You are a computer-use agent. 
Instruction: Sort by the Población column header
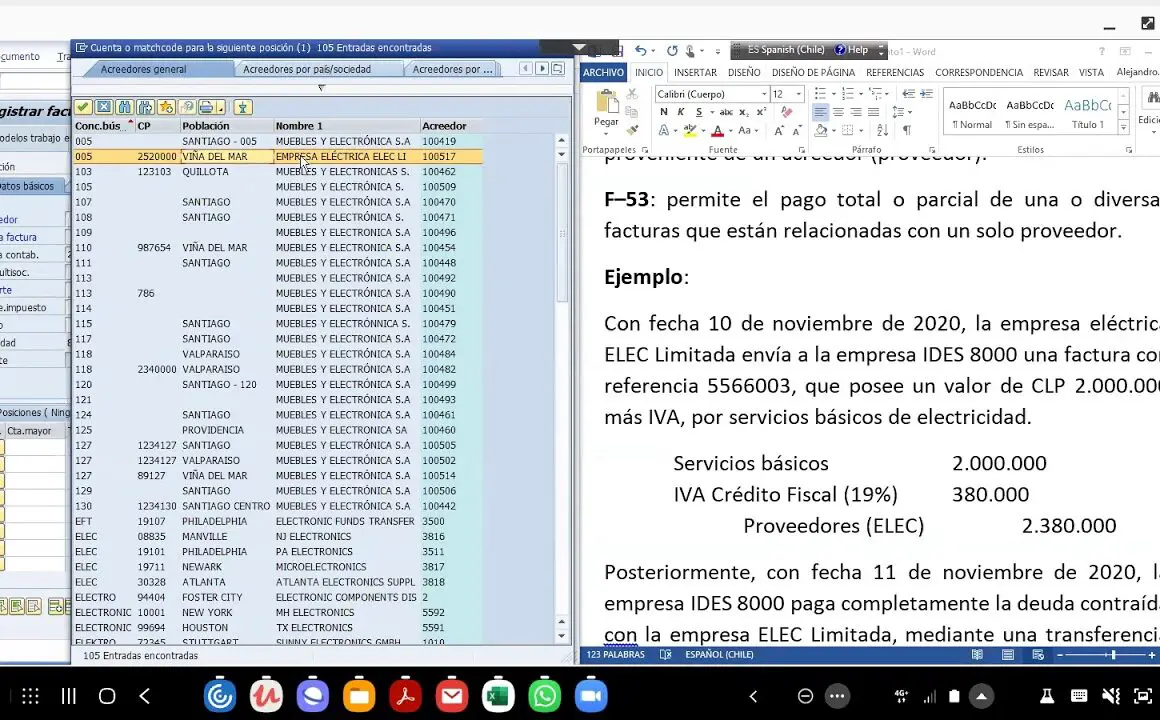[226, 126]
